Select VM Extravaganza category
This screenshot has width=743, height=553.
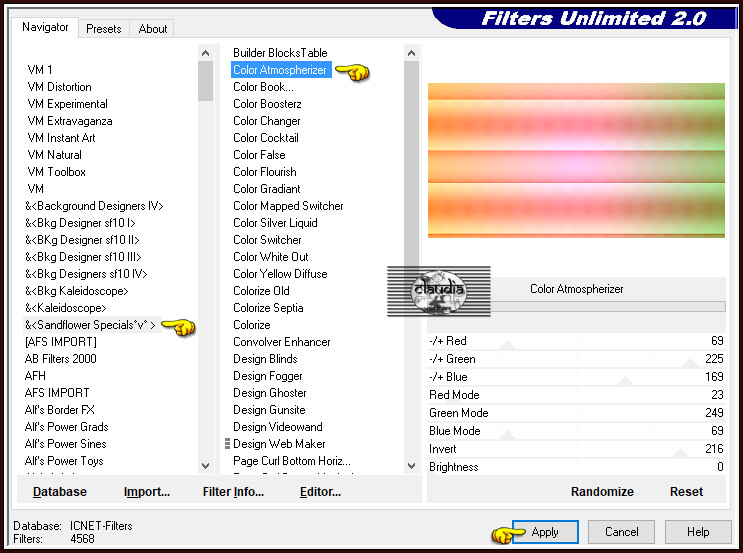pyautogui.click(x=70, y=121)
